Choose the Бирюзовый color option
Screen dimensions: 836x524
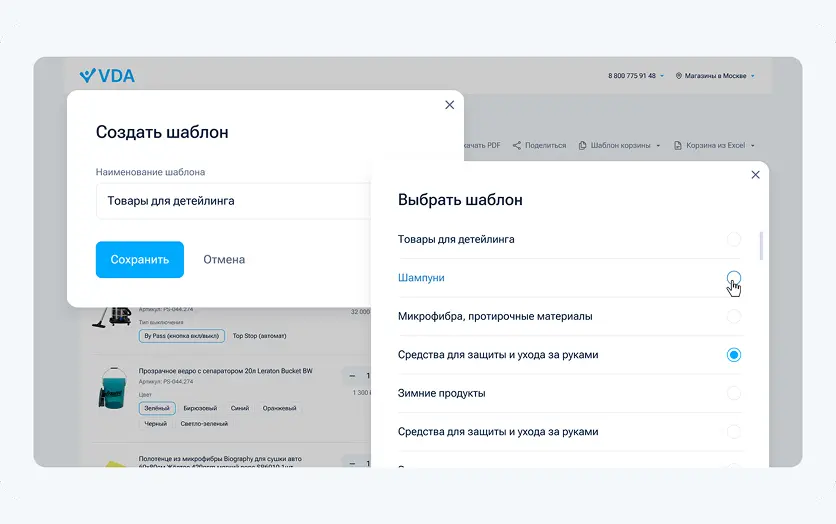tap(200, 408)
